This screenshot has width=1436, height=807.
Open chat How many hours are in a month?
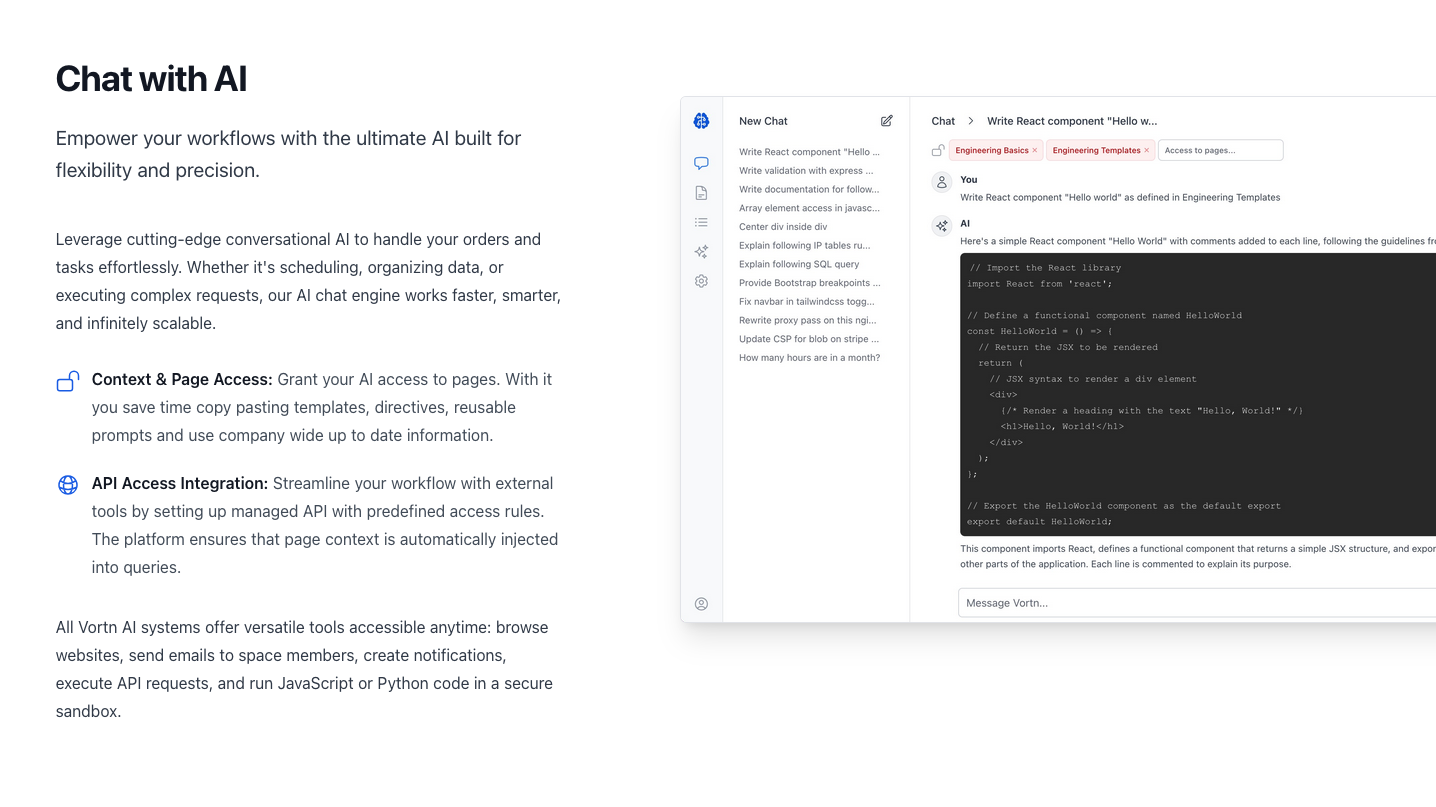pos(810,357)
